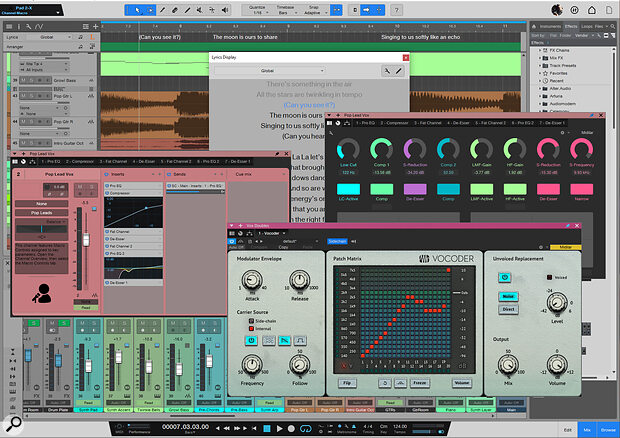This screenshot has height=438, width=620.
Task: Click the Patch Matrix reset arrow button
Action: pyautogui.click(x=385, y=383)
